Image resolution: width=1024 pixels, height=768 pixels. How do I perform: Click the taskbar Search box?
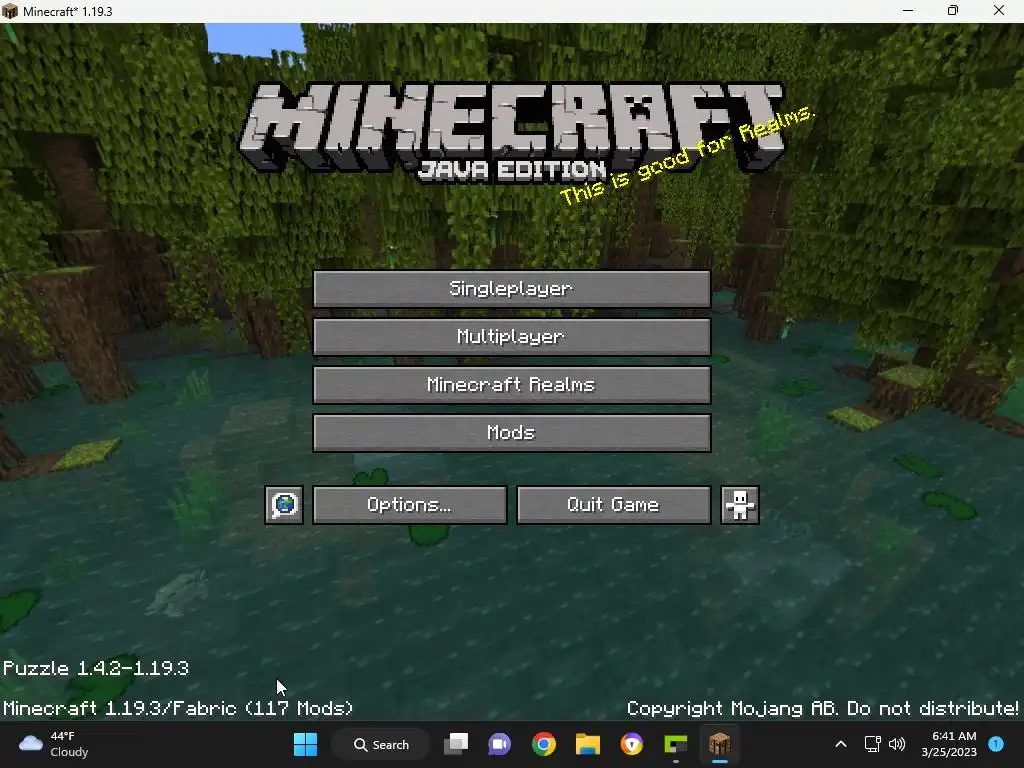[381, 744]
